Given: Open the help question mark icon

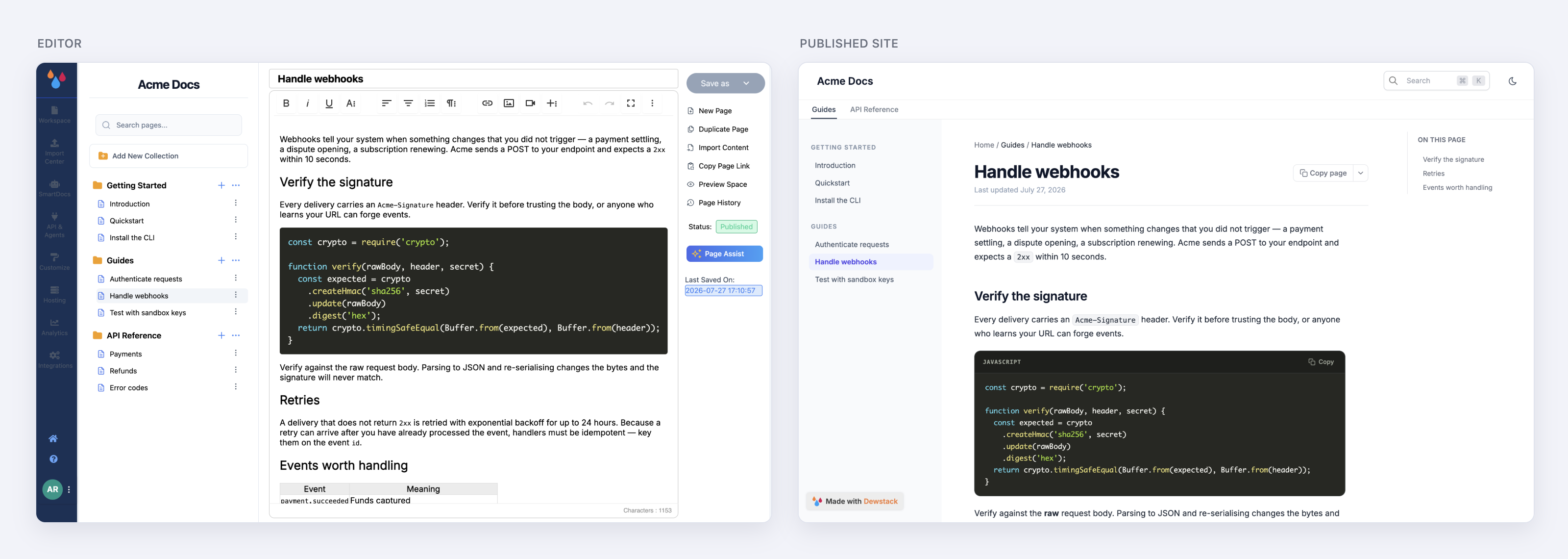Looking at the screenshot, I should coord(53,459).
